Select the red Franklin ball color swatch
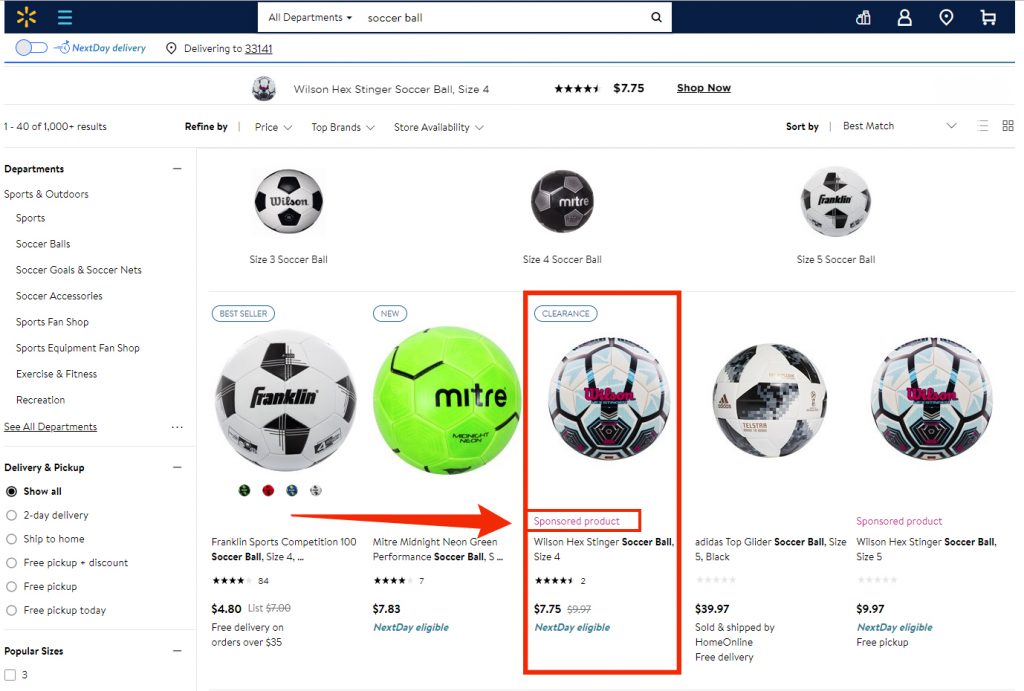The height and width of the screenshot is (691, 1024). (x=268, y=490)
